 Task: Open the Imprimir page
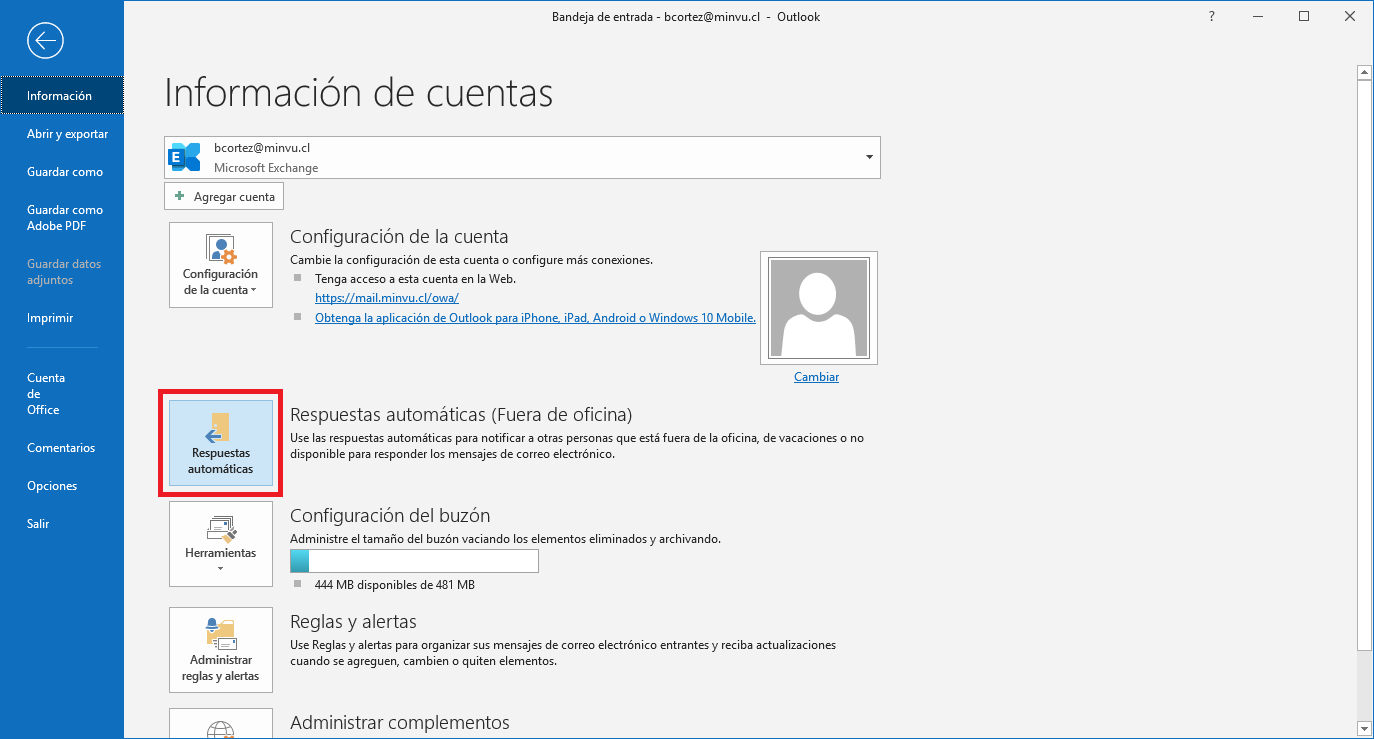pyautogui.click(x=61, y=318)
